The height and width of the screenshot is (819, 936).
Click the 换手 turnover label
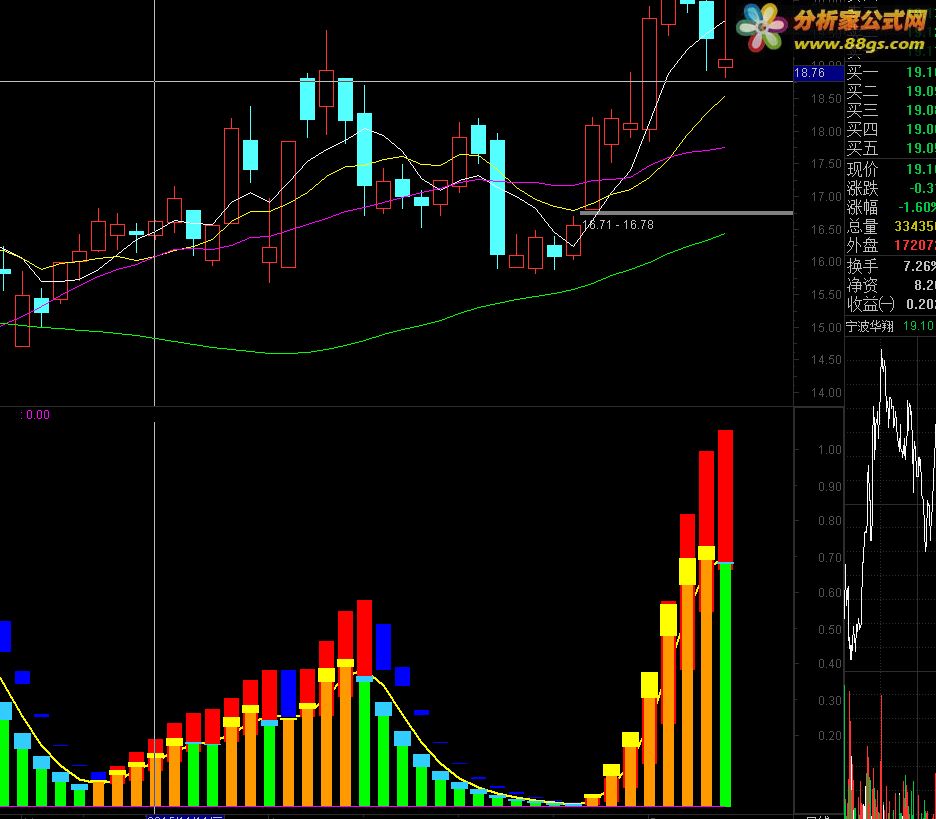point(862,266)
